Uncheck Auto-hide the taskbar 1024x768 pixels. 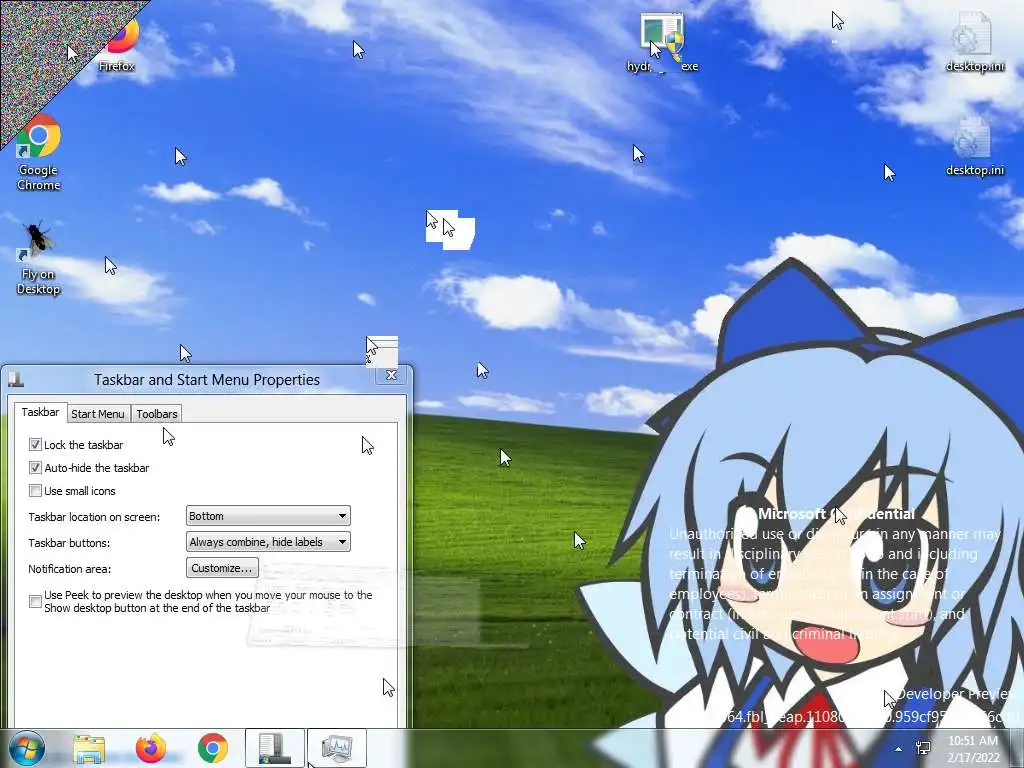[35, 468]
